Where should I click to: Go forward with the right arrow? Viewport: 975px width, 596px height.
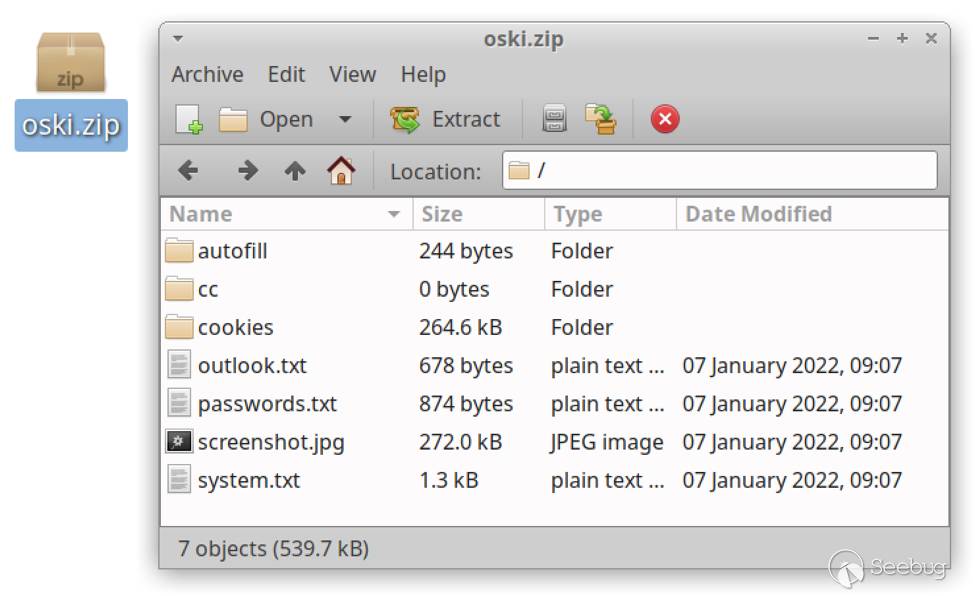pos(248,171)
